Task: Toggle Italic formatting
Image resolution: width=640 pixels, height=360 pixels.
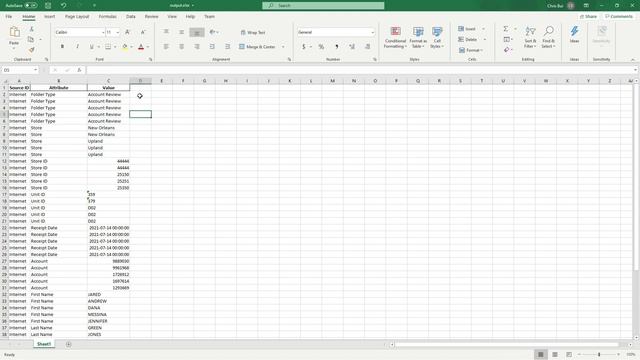Action: click(x=78, y=47)
